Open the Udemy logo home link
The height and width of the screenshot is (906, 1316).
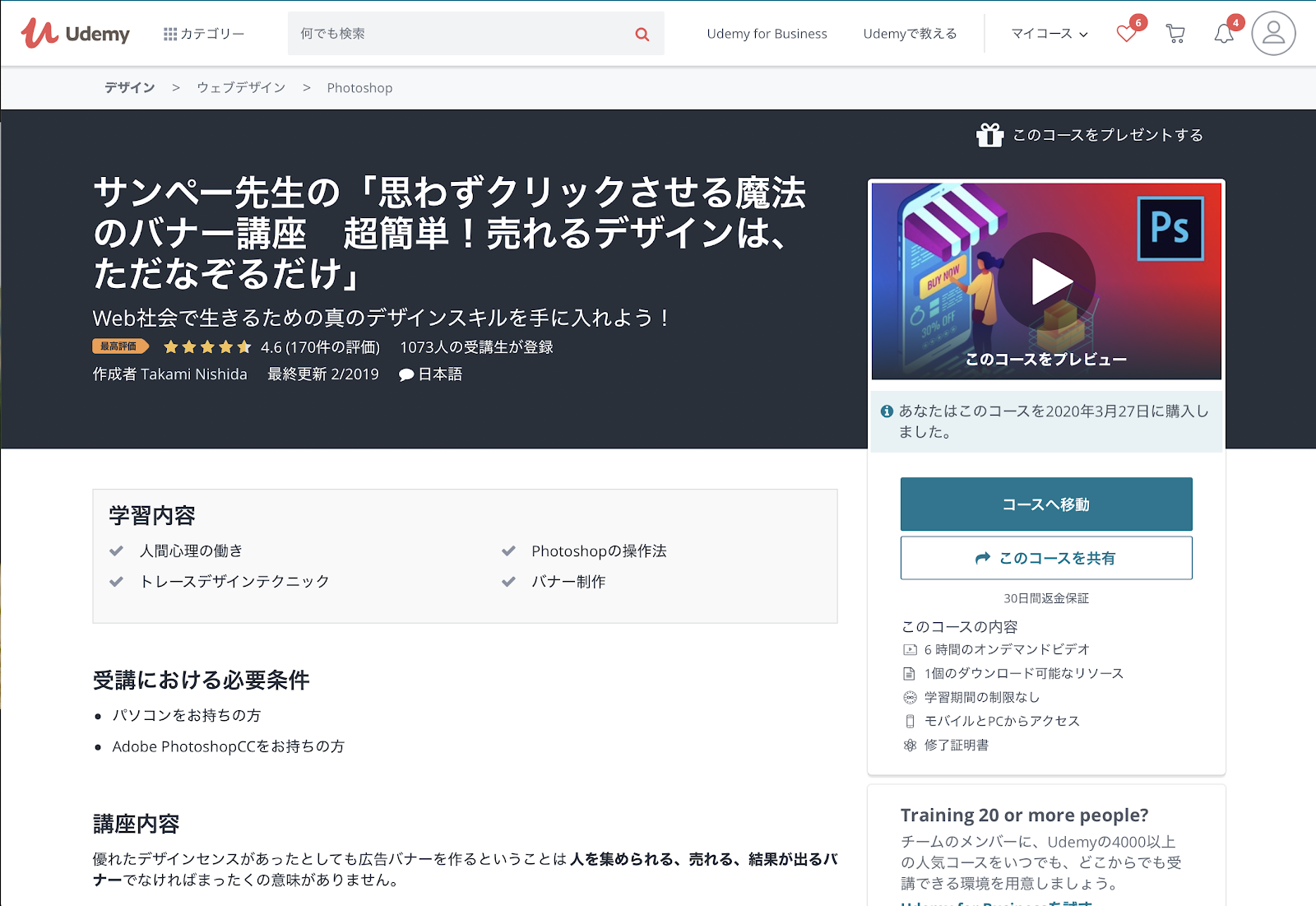click(x=75, y=34)
